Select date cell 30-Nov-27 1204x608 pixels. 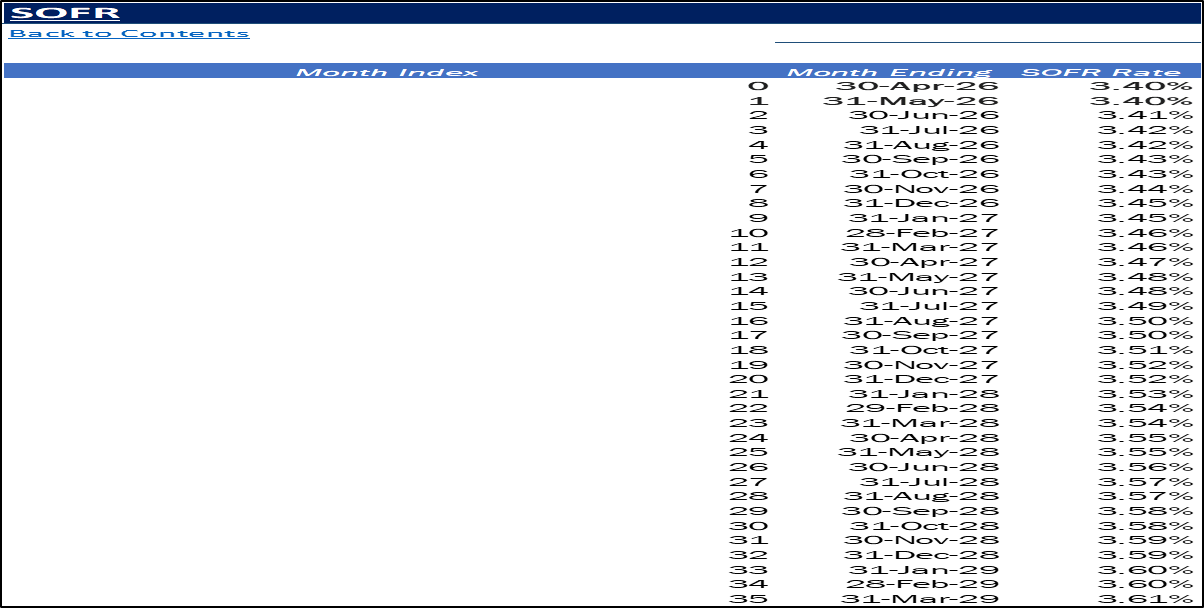tap(921, 365)
